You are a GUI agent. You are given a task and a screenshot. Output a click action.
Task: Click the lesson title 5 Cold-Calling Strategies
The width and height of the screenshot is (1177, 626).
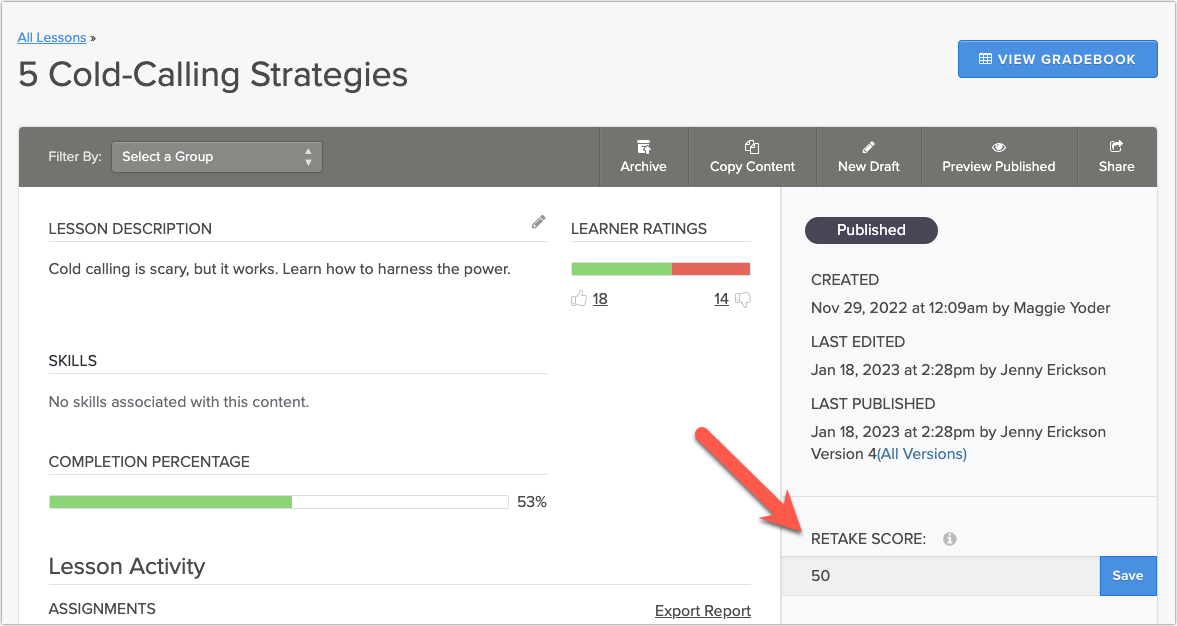tap(213, 74)
